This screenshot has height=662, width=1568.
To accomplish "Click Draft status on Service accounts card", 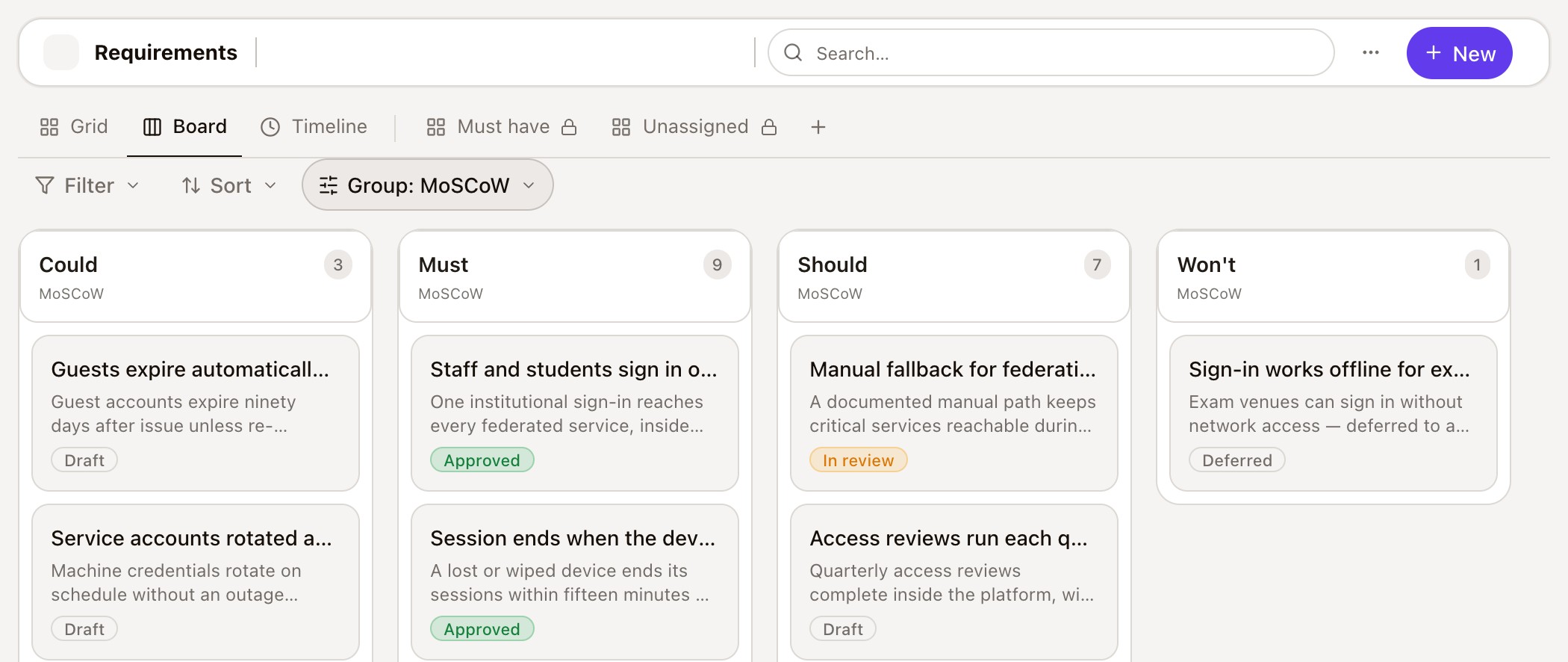I will coord(84,629).
